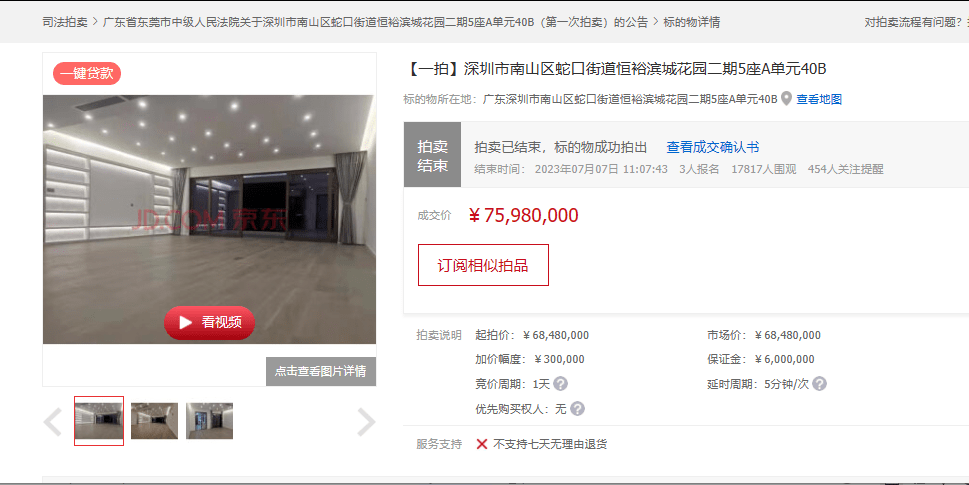Viewport: 969px width, 485px height.
Task: Open 点击查看图片详情 image details
Action: point(321,371)
